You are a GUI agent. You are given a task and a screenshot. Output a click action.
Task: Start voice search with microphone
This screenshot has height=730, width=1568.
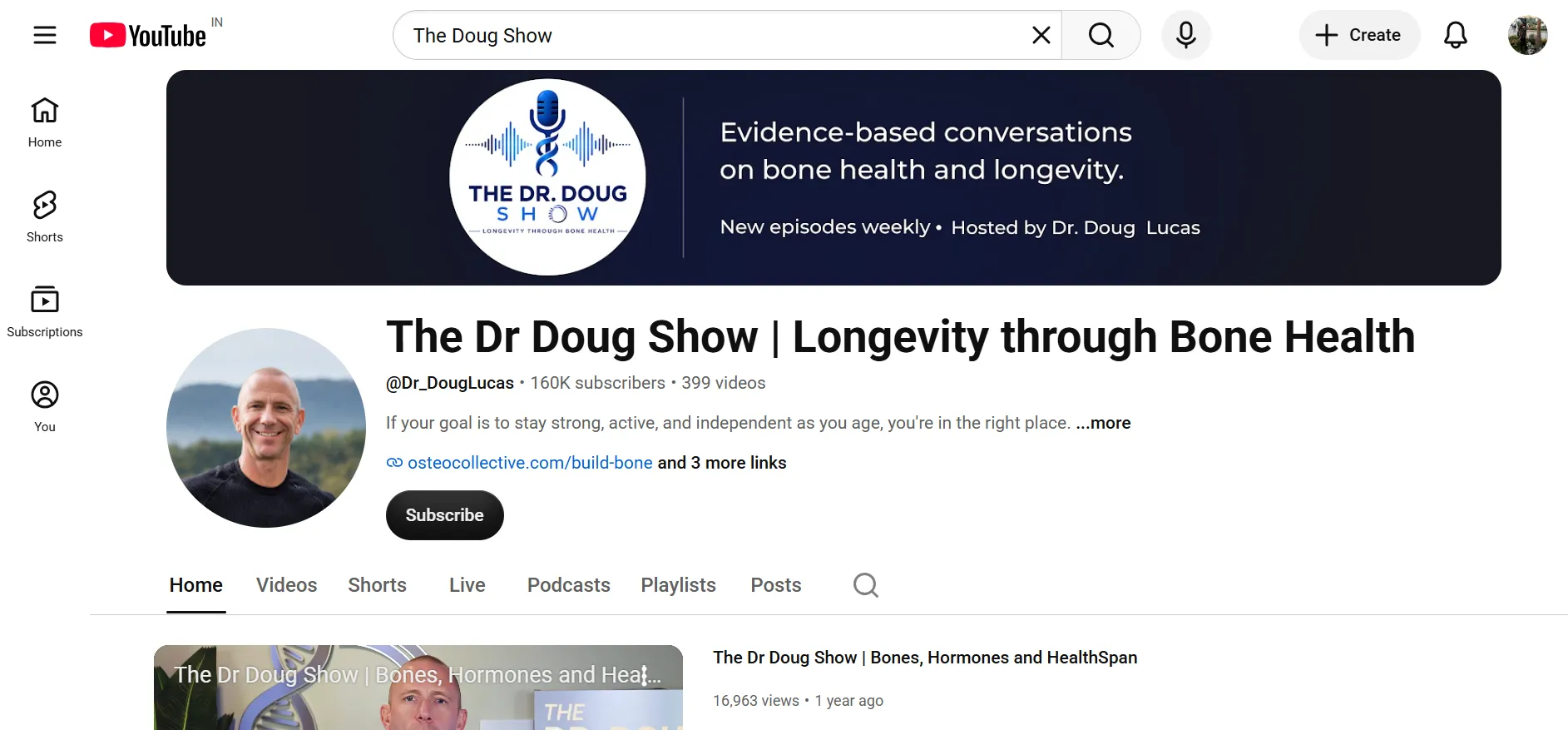(x=1186, y=35)
